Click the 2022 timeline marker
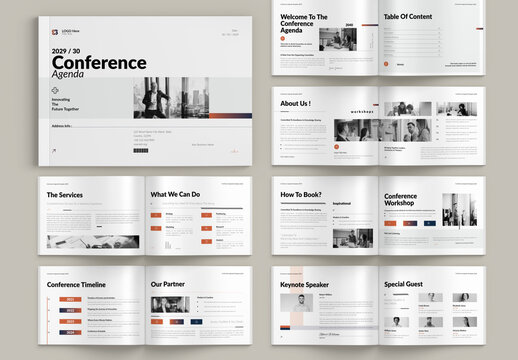The height and width of the screenshot is (360, 518). coord(70,310)
